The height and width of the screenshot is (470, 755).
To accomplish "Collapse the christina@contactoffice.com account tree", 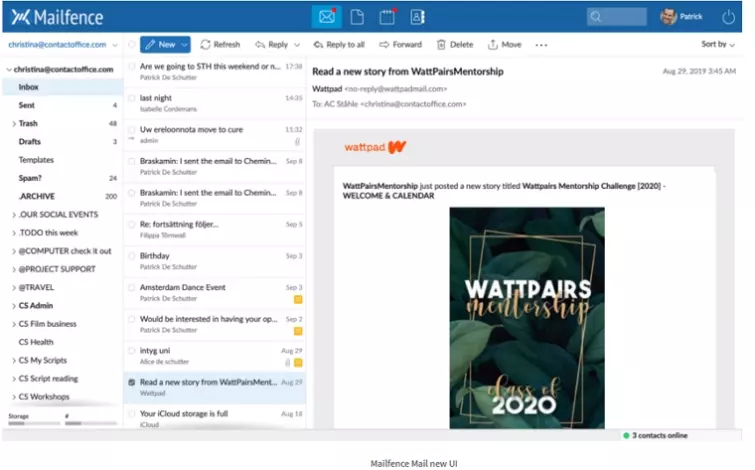I will point(9,69).
